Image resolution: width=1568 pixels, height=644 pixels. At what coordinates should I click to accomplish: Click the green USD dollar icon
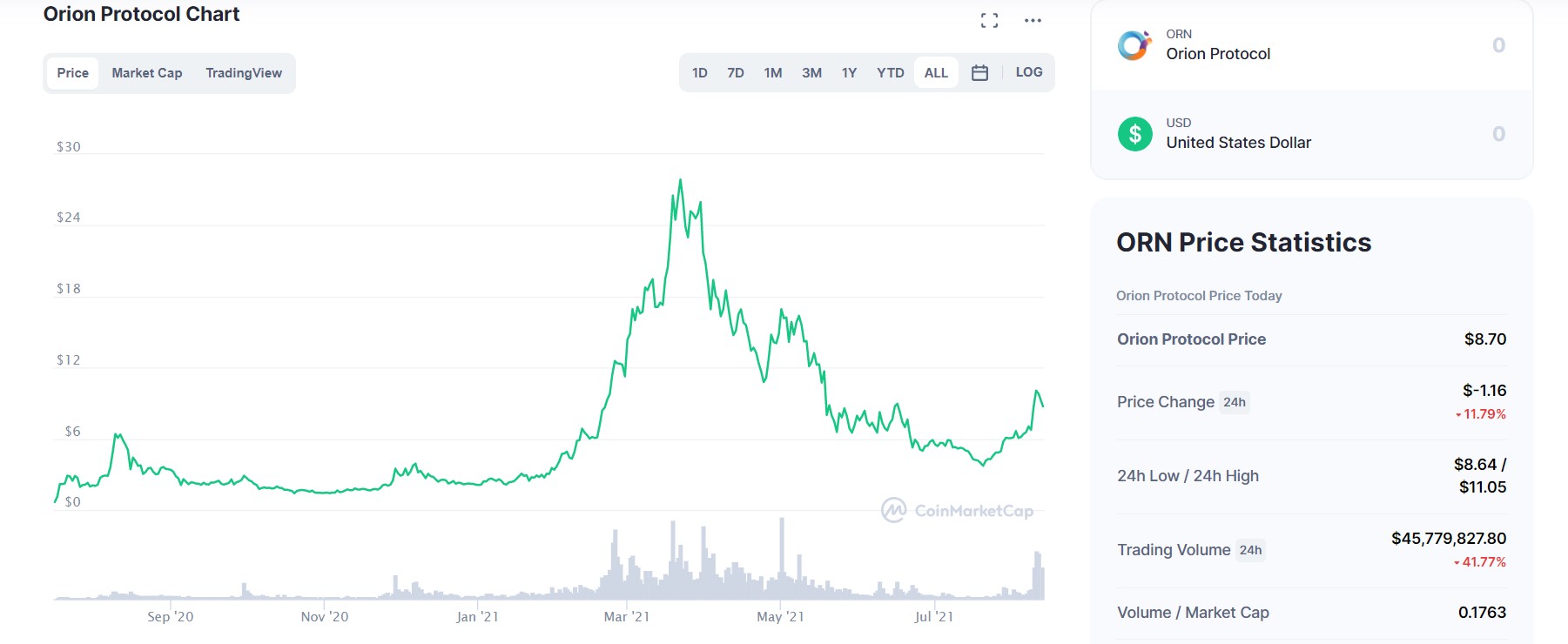click(1136, 133)
